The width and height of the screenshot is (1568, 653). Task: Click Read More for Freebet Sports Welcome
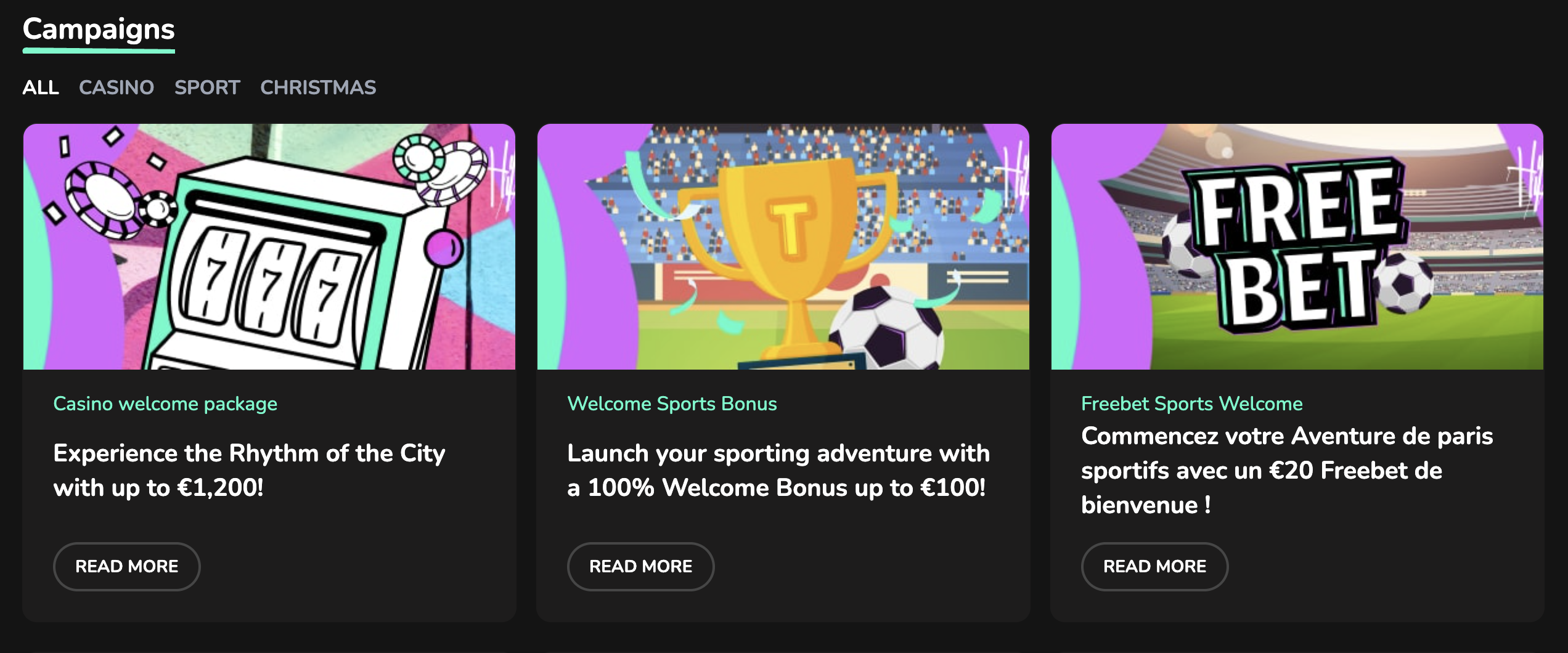1154,566
